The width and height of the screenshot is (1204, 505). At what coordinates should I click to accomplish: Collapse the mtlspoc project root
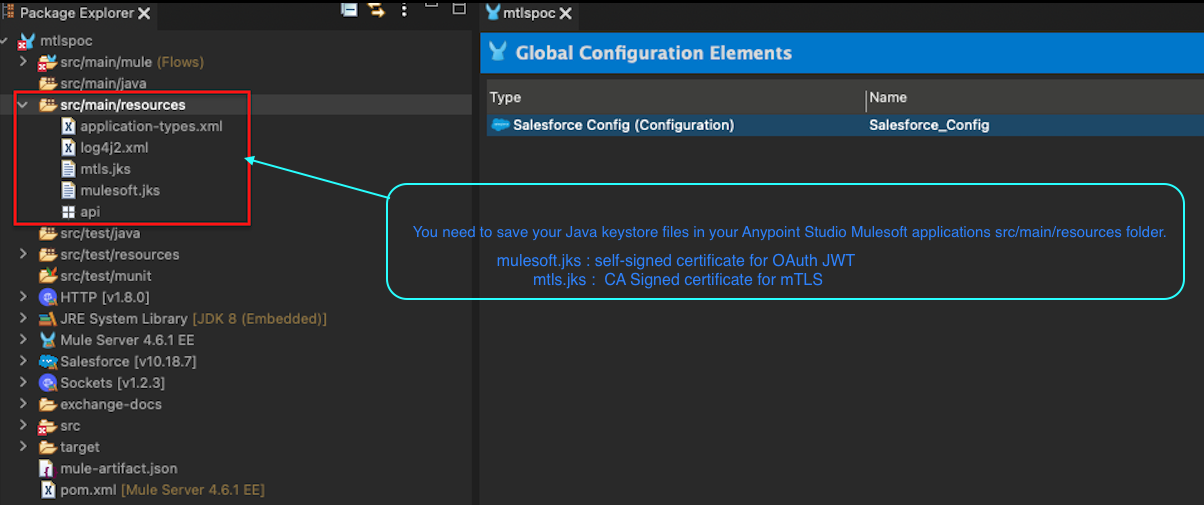tap(7, 41)
